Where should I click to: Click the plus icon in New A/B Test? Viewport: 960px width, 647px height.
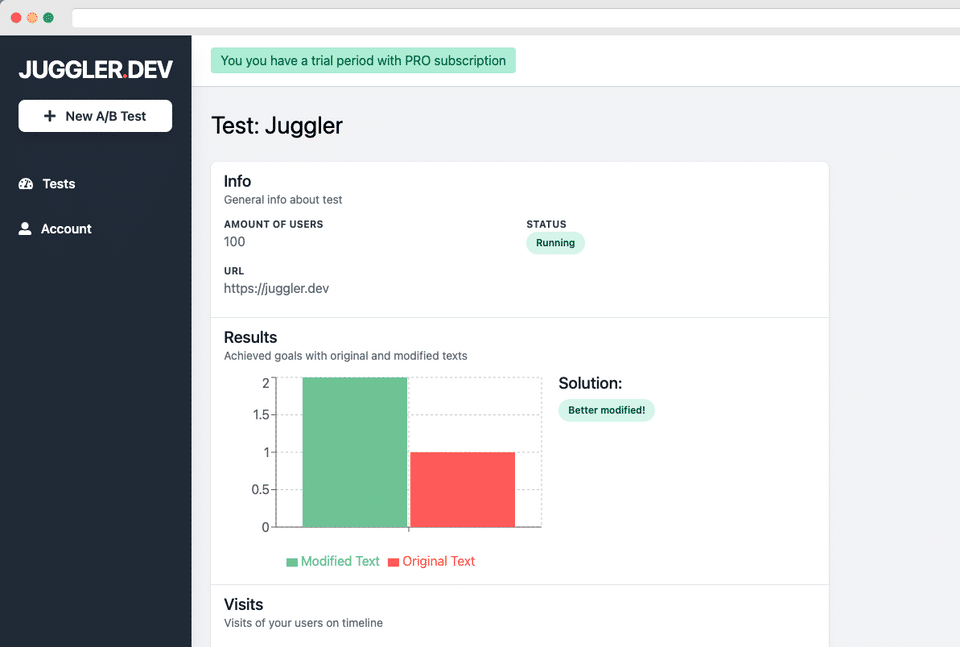pos(50,116)
